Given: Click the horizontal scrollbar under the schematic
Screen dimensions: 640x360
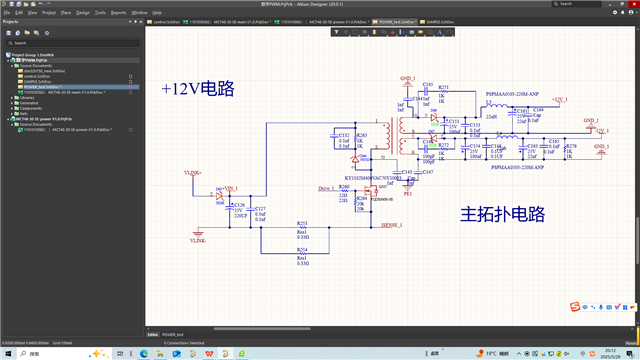Looking at the screenshot, I should pyautogui.click(x=262, y=329).
